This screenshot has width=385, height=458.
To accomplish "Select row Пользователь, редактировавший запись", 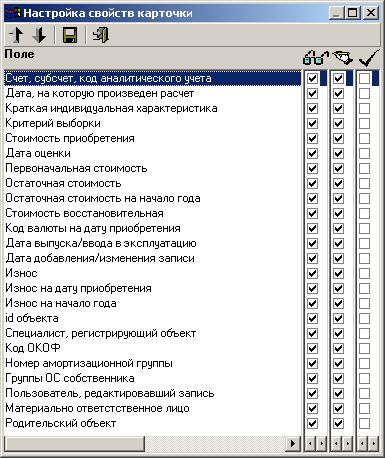I will [152, 393].
